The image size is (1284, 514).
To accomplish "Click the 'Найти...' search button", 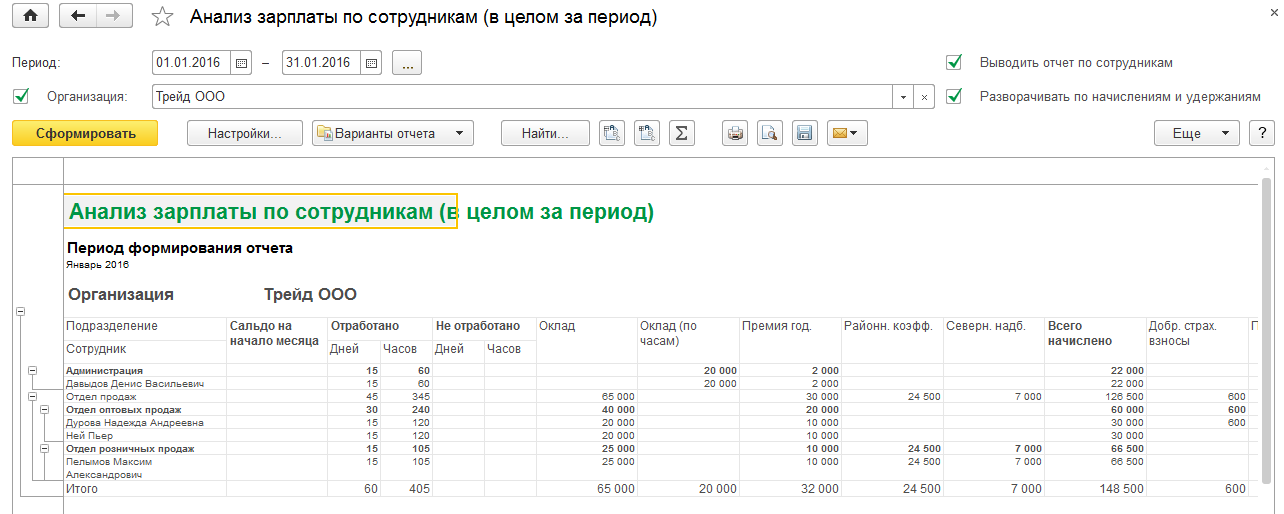I will (x=545, y=133).
